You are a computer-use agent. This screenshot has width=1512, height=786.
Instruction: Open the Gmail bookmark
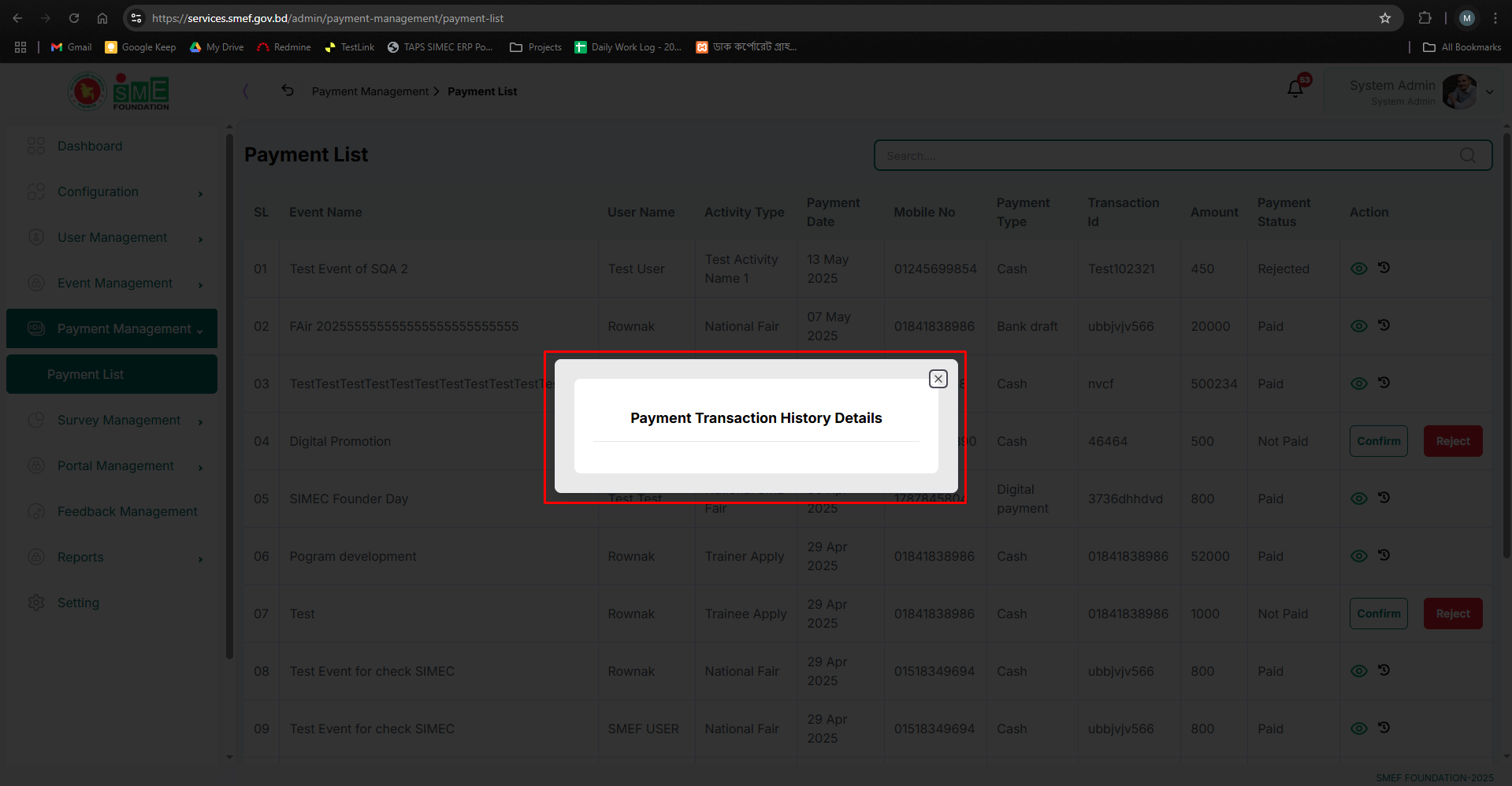[x=71, y=47]
